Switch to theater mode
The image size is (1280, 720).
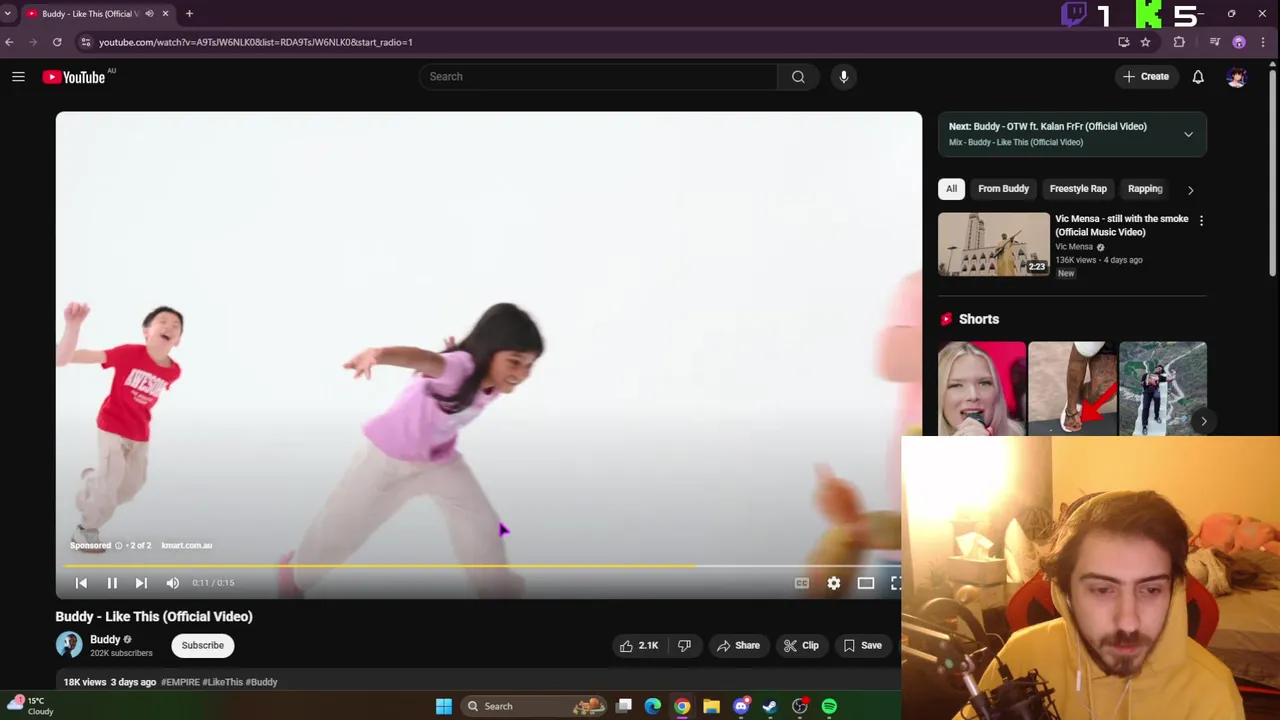coord(866,583)
